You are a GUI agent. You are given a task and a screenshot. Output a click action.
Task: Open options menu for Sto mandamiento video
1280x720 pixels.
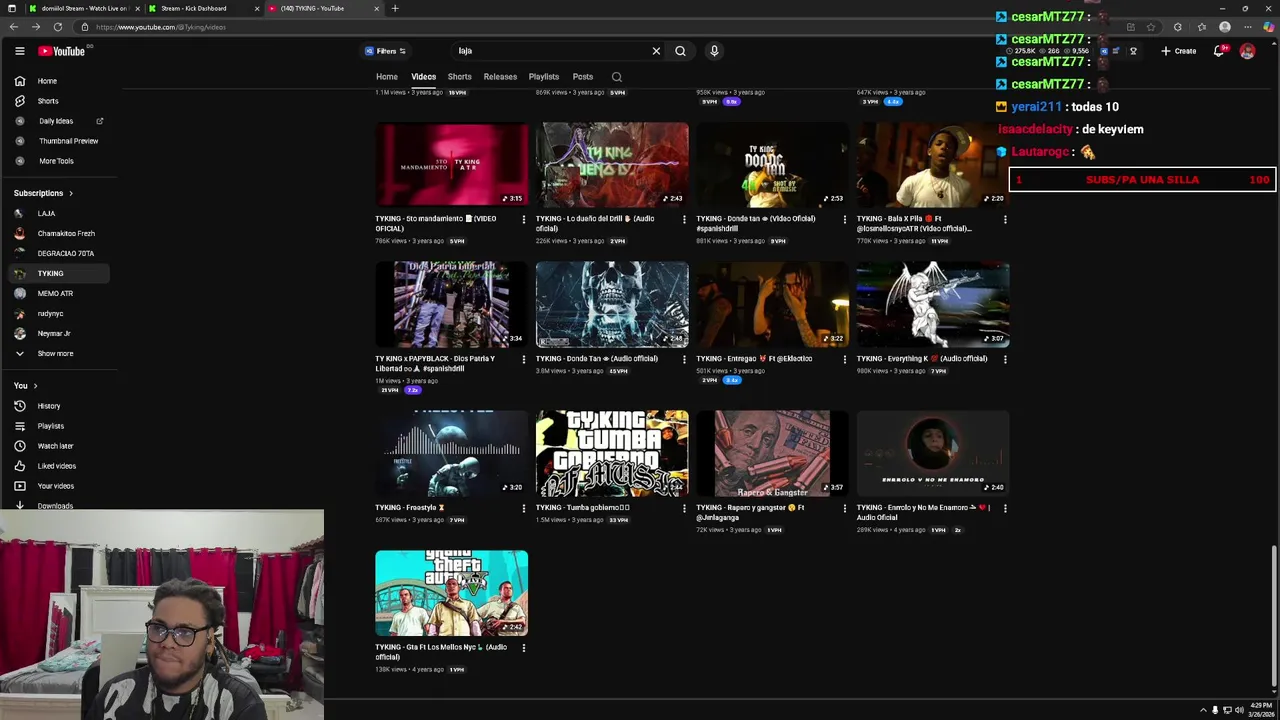coord(523,220)
